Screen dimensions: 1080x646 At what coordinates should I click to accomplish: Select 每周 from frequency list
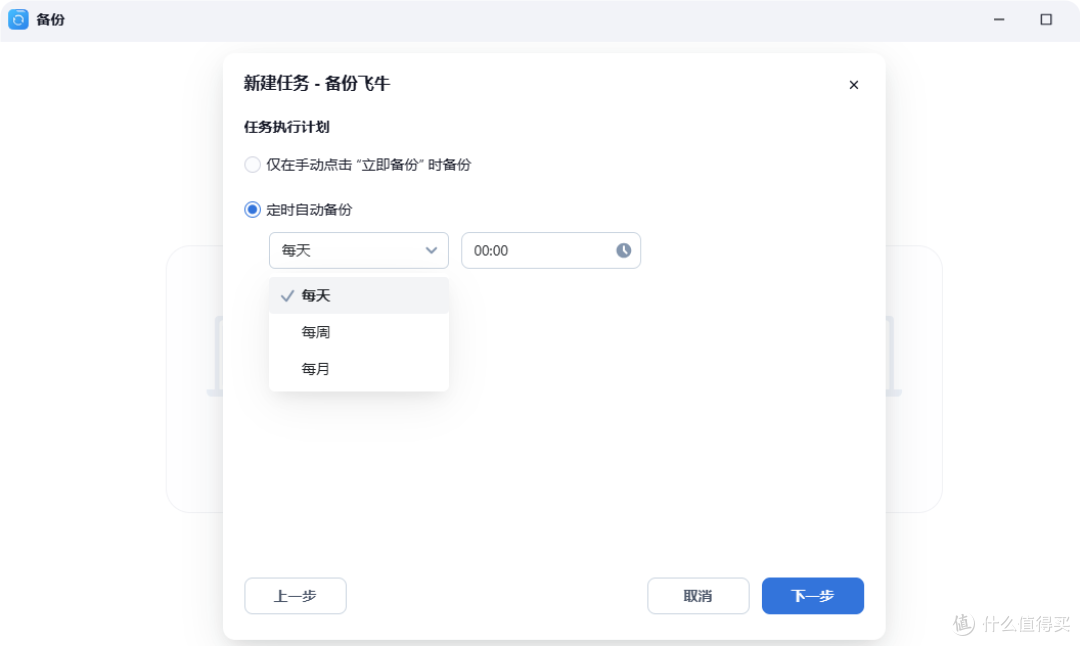tap(315, 331)
